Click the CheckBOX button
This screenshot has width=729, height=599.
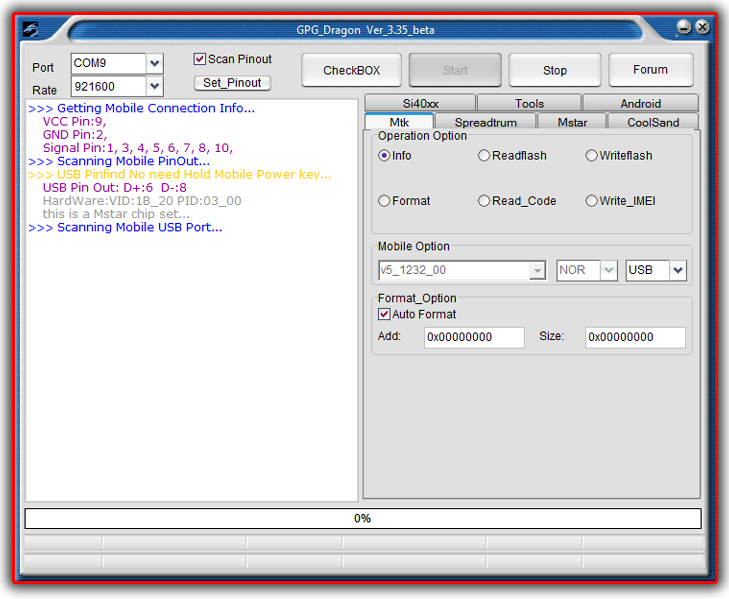coord(351,70)
